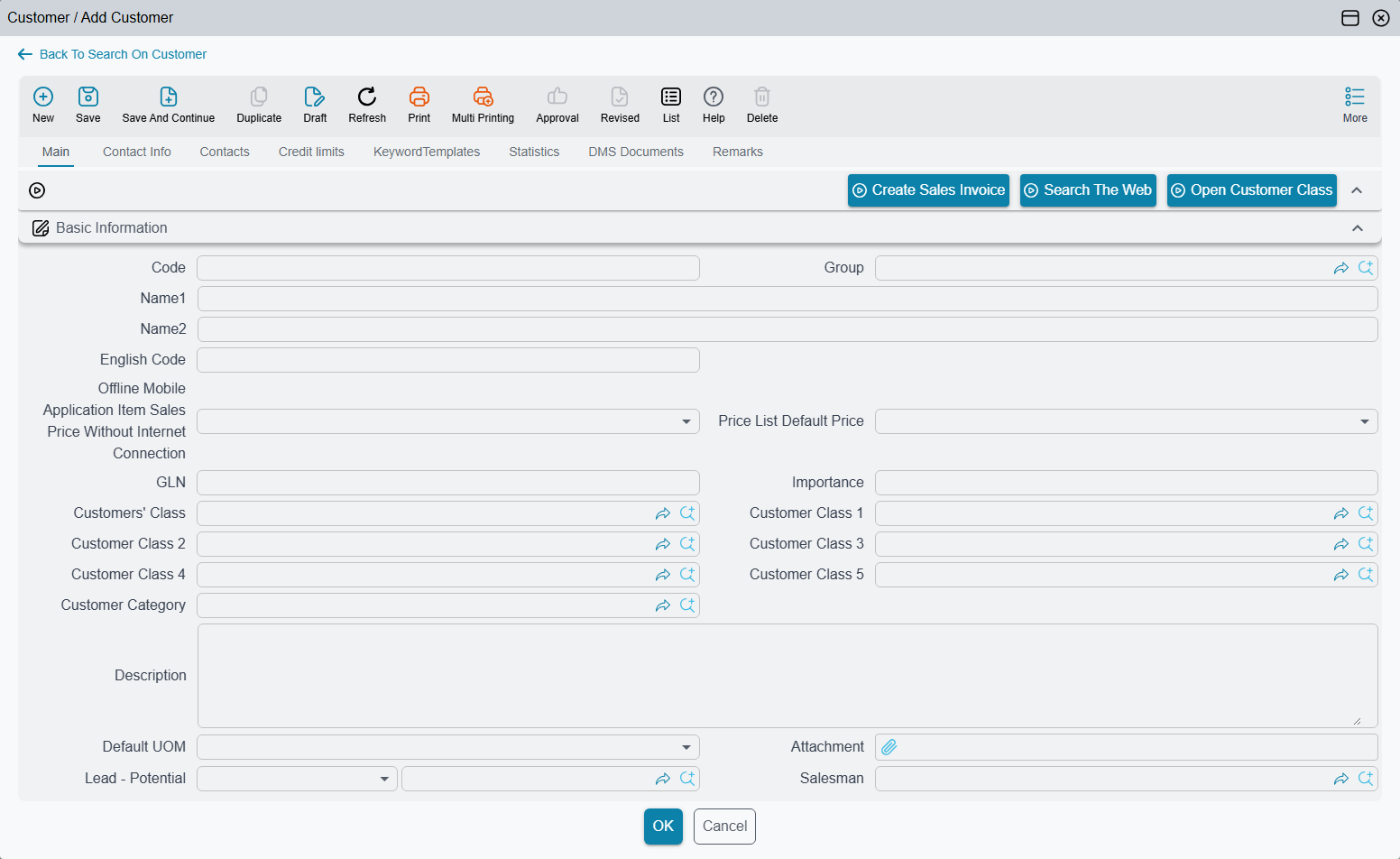Click into the Name1 input field
This screenshot has width=1400, height=859.
[787, 299]
